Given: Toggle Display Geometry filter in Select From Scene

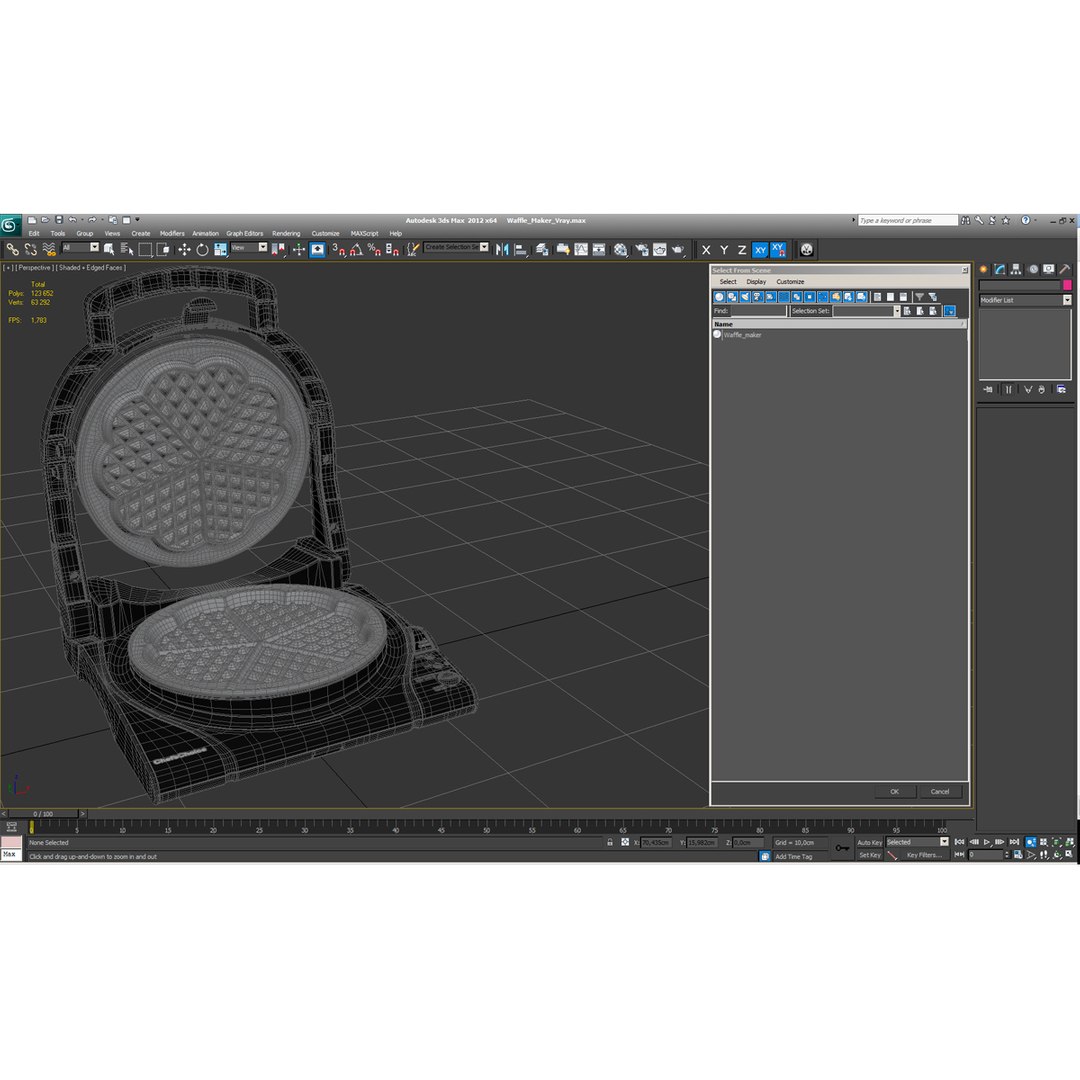Looking at the screenshot, I should click(719, 297).
